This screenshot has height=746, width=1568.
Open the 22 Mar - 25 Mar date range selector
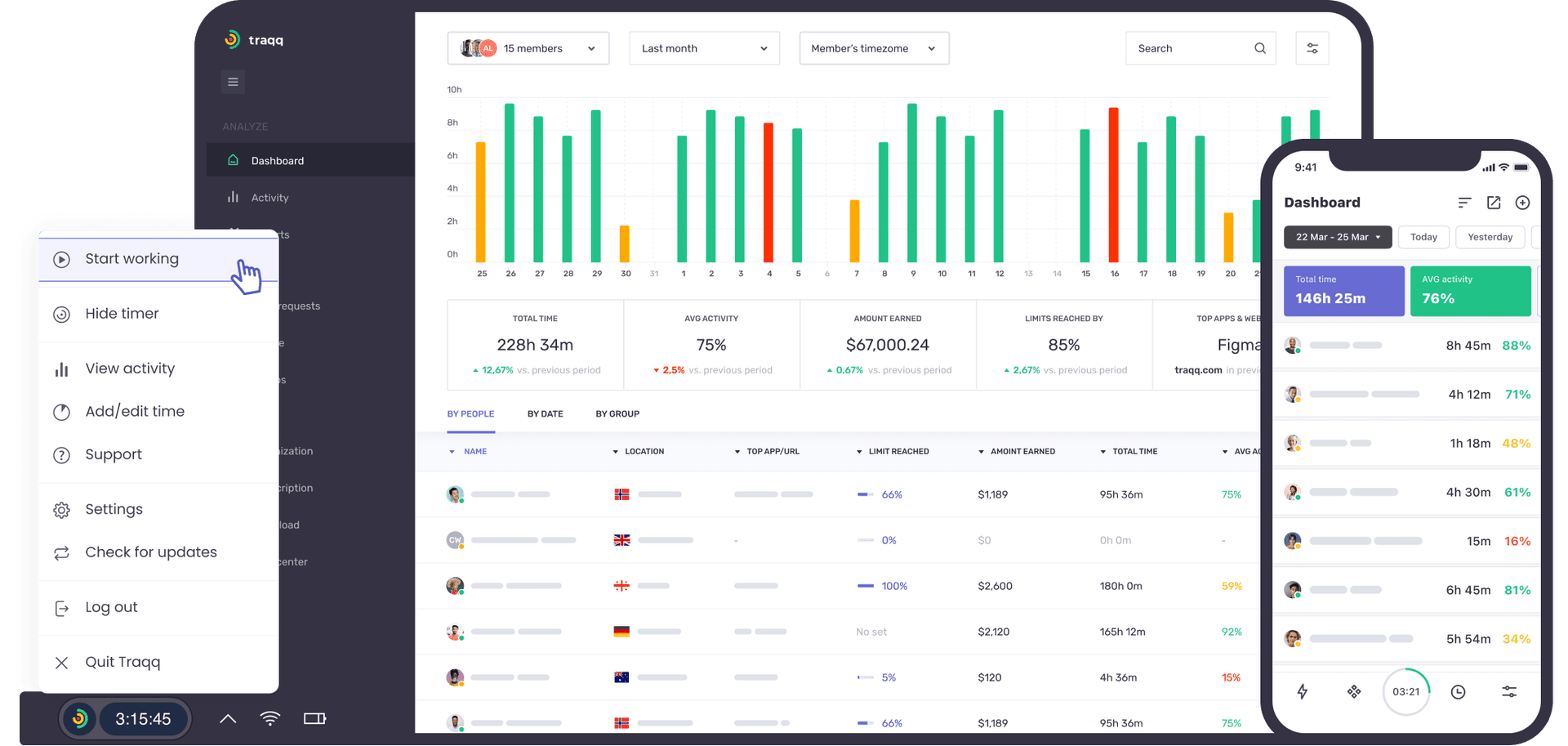pos(1337,237)
